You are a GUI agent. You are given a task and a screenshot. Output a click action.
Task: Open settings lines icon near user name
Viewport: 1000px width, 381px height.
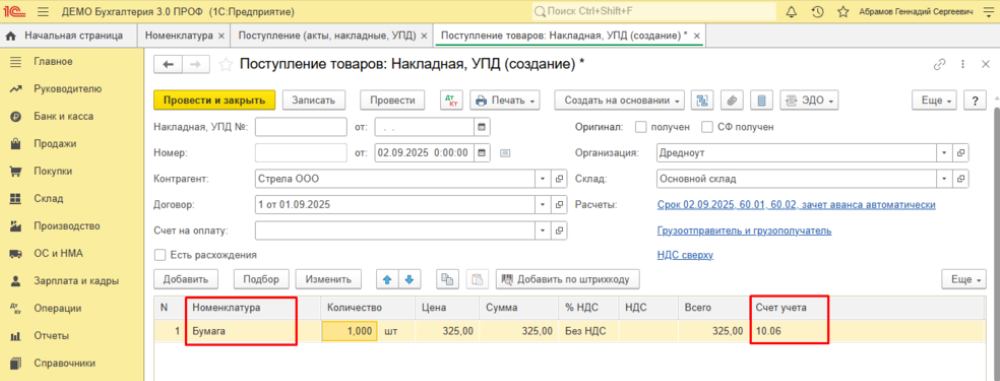[989, 11]
